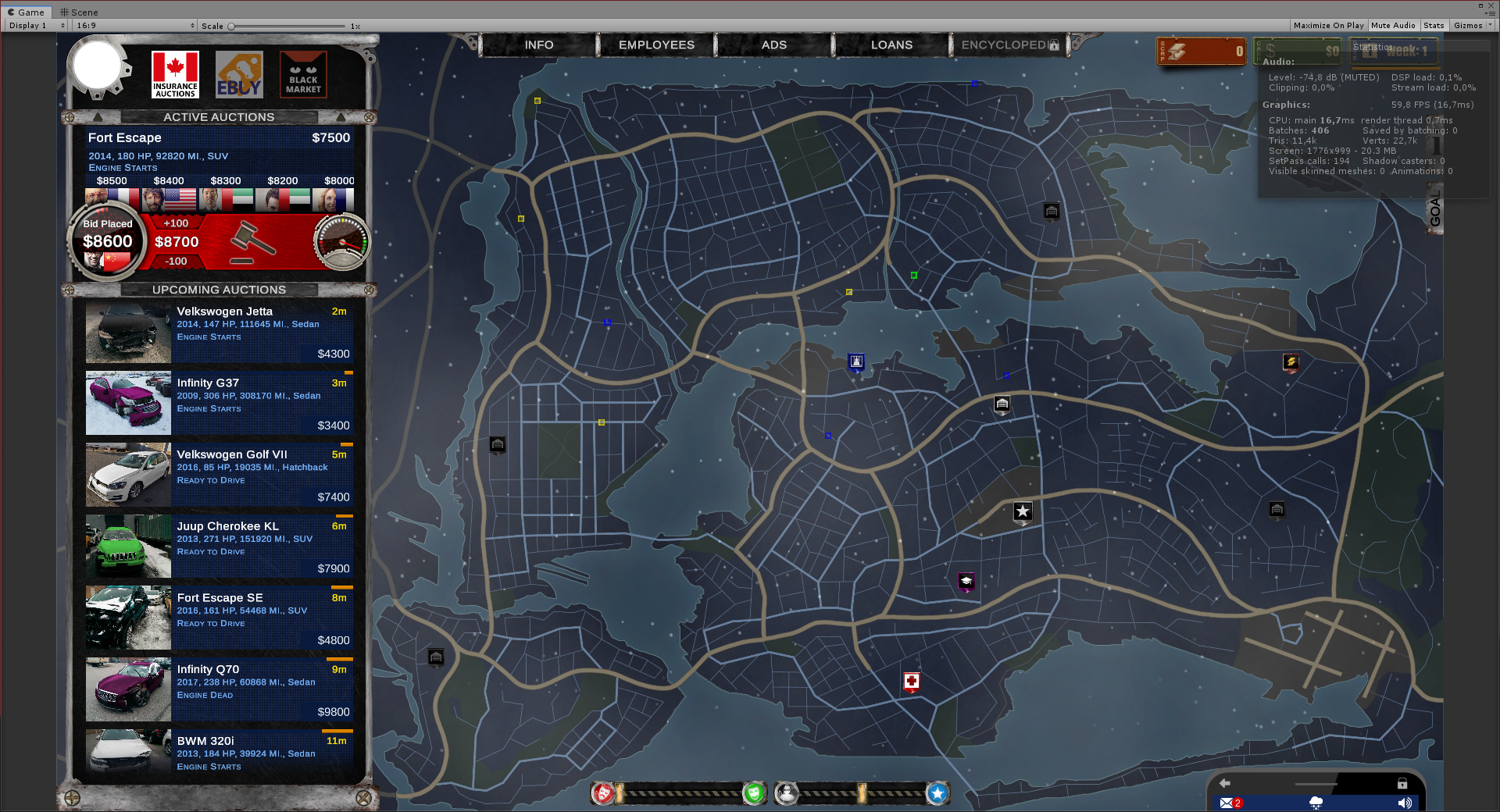Increase bid with the +100 button

click(x=176, y=223)
